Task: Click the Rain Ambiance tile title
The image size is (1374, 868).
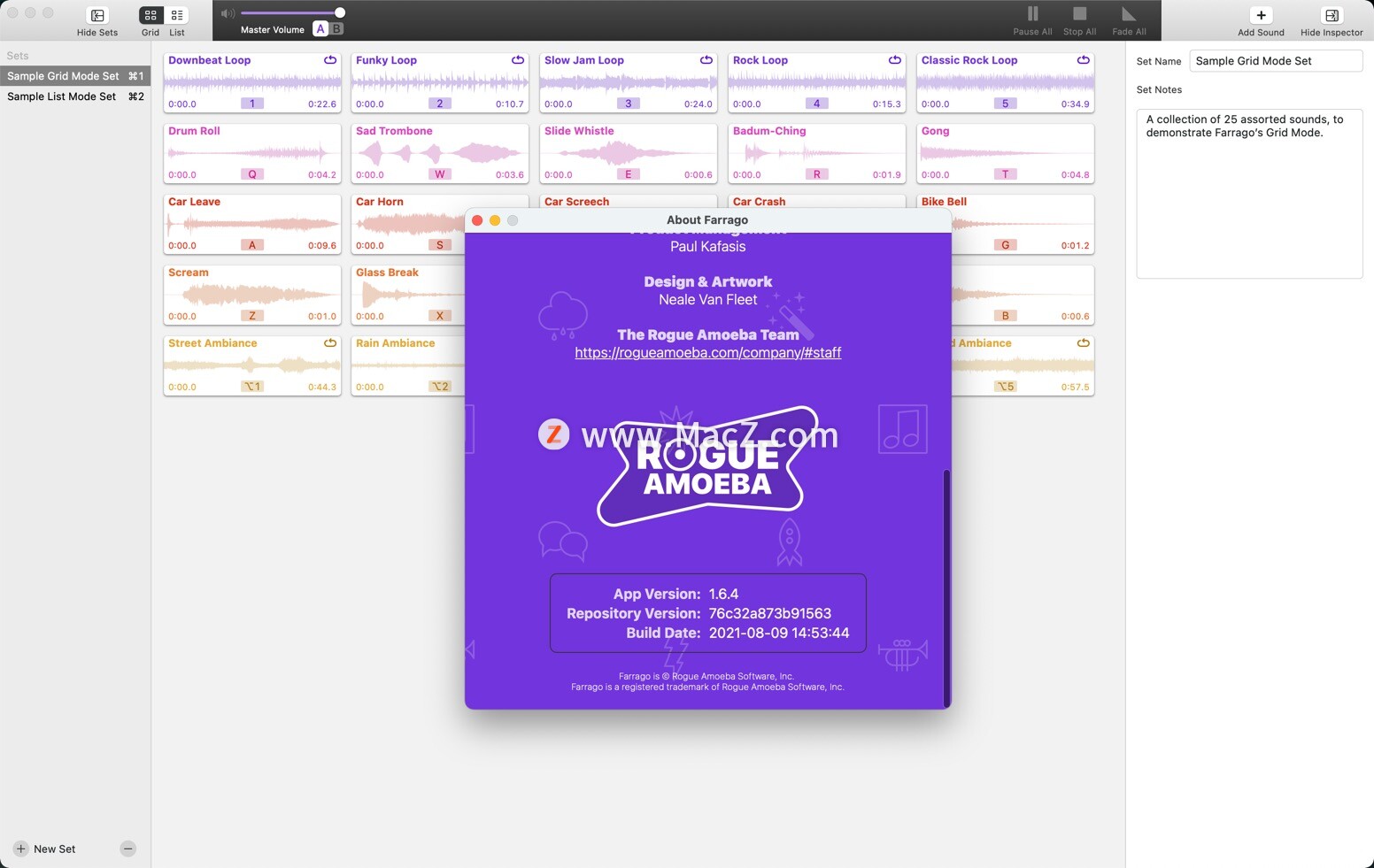Action: click(x=395, y=343)
